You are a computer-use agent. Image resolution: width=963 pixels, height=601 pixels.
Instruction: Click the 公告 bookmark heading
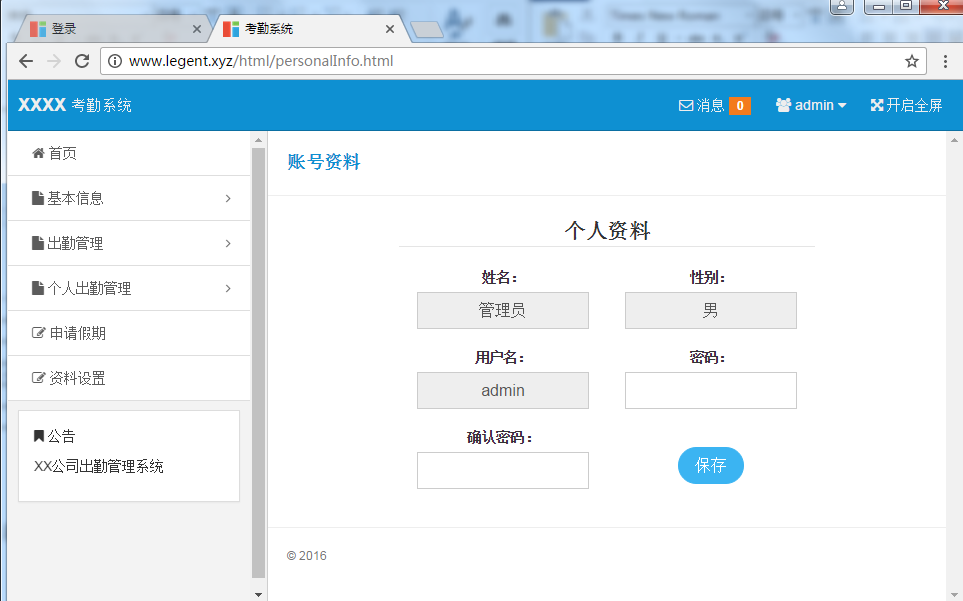(54, 436)
